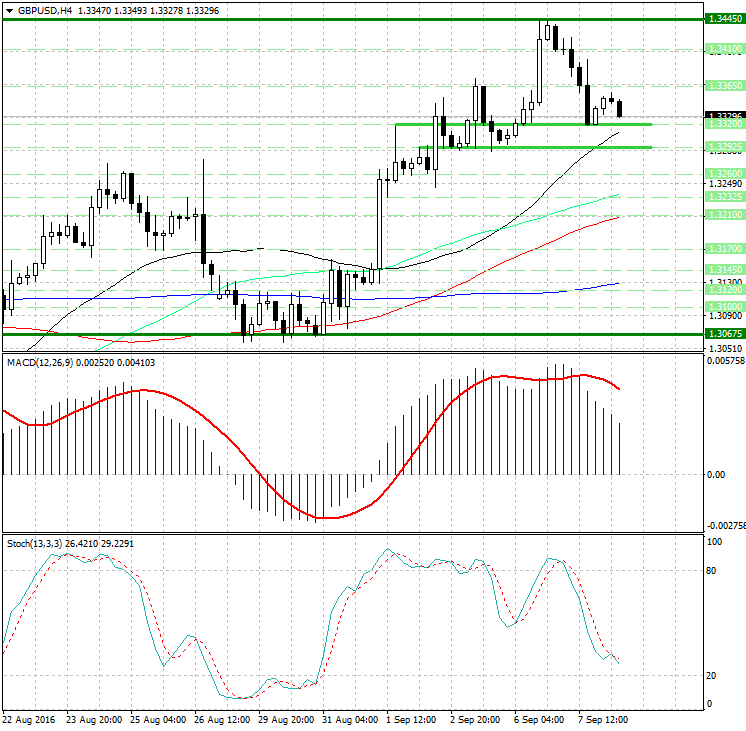Select the 1.32600 price level tag
This screenshot has width=746, height=731.
coord(723,173)
